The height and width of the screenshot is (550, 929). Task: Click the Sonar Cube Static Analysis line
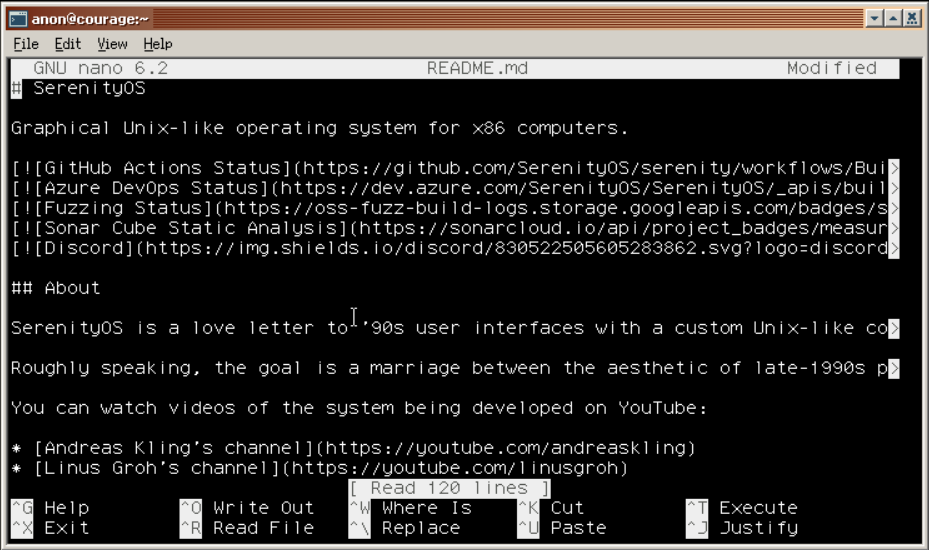(x=454, y=228)
